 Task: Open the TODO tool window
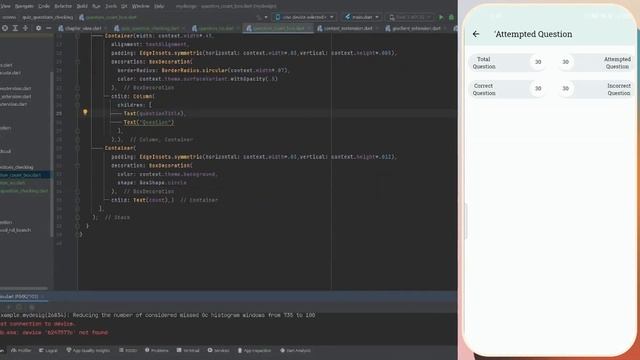pyautogui.click(x=128, y=350)
